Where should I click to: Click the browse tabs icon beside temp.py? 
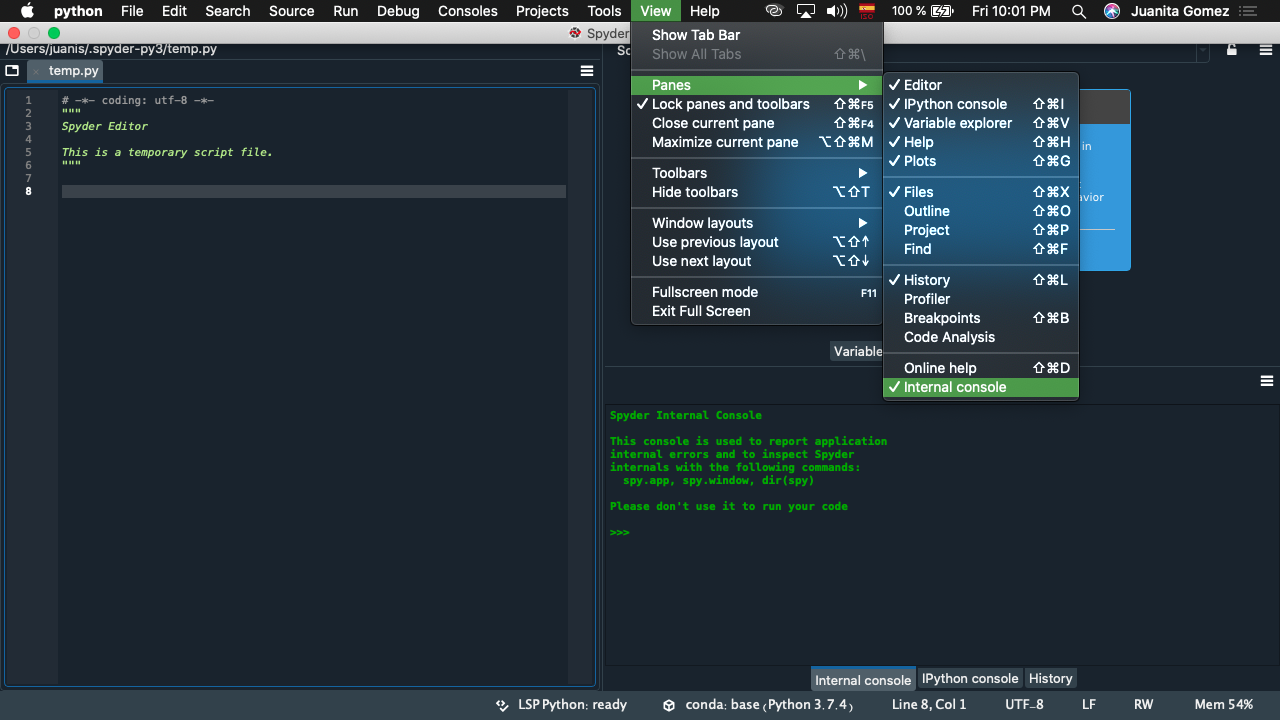[12, 71]
